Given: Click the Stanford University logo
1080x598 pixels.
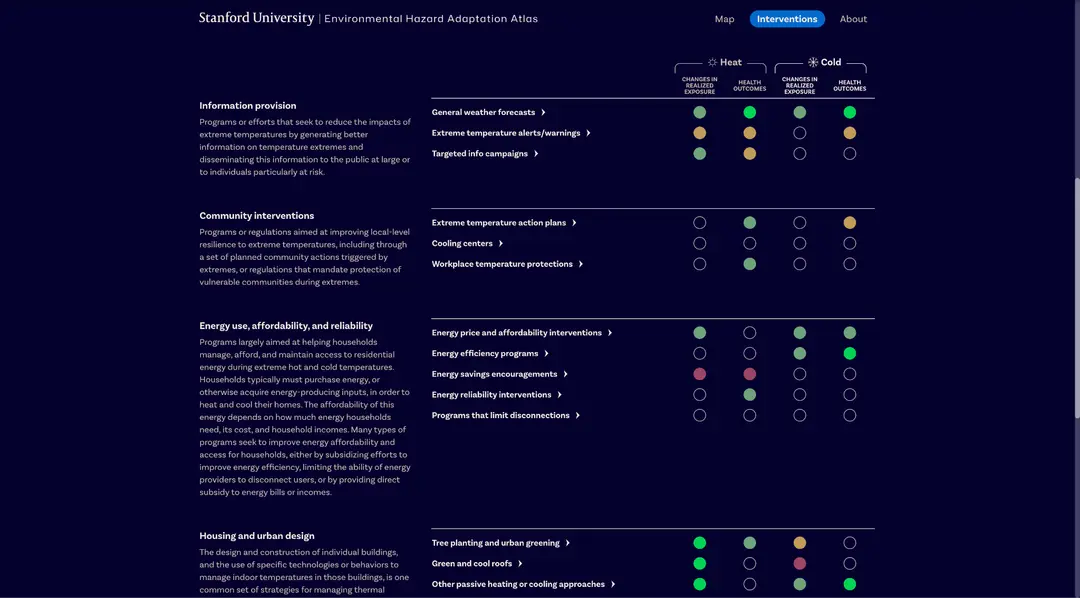Looking at the screenshot, I should click(x=256, y=18).
